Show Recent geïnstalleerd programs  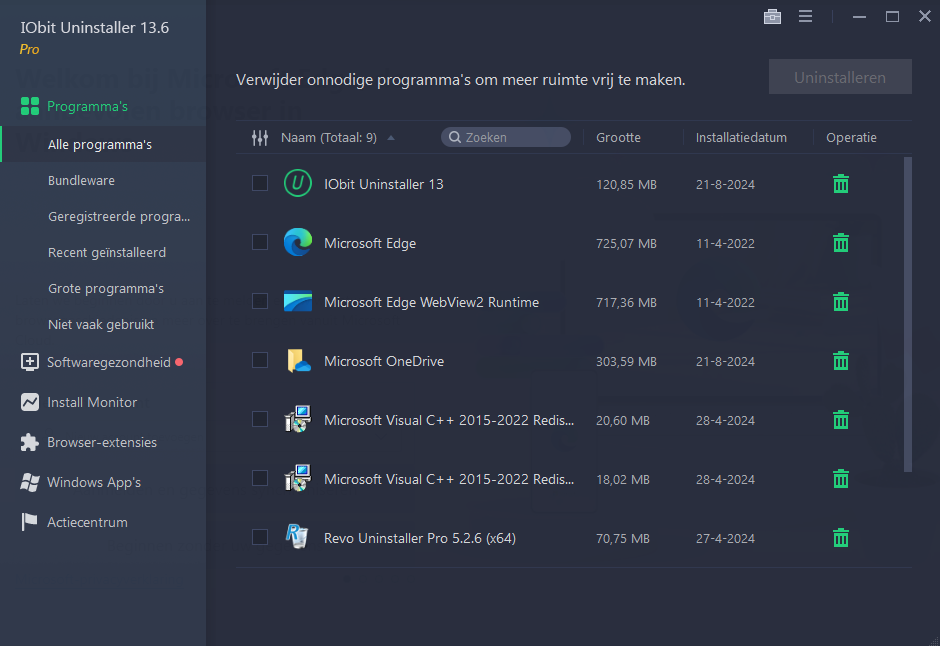click(107, 252)
